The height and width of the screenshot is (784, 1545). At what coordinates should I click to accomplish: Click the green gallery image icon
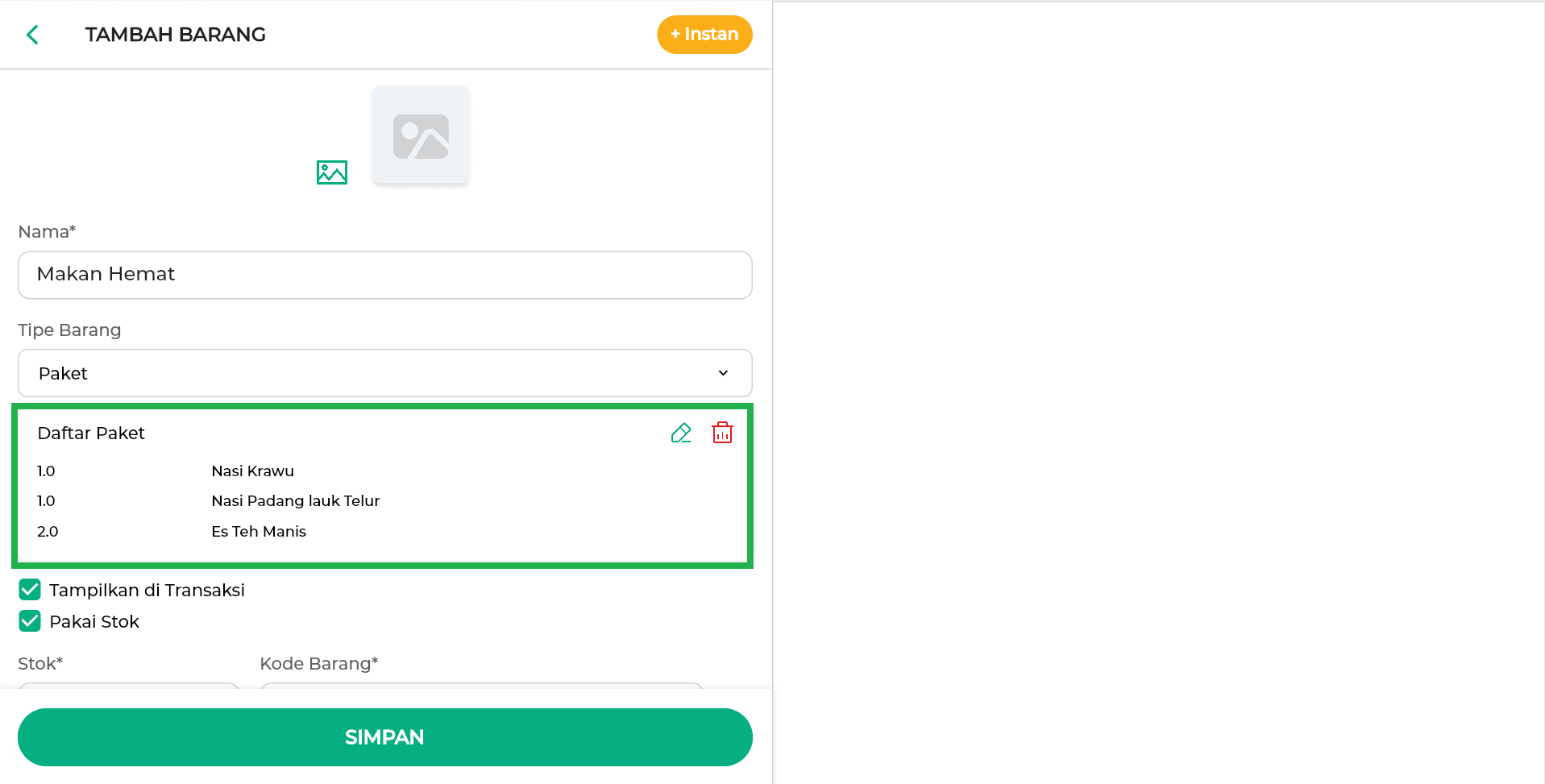[331, 172]
